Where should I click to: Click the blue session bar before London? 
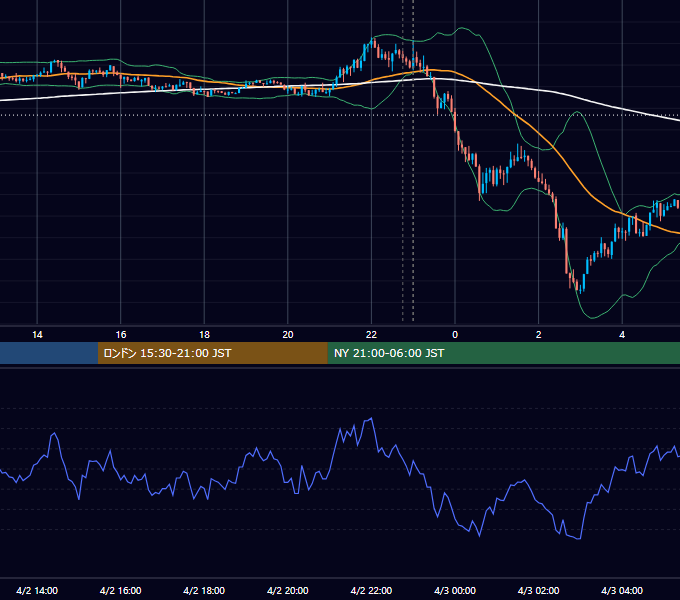coord(49,353)
